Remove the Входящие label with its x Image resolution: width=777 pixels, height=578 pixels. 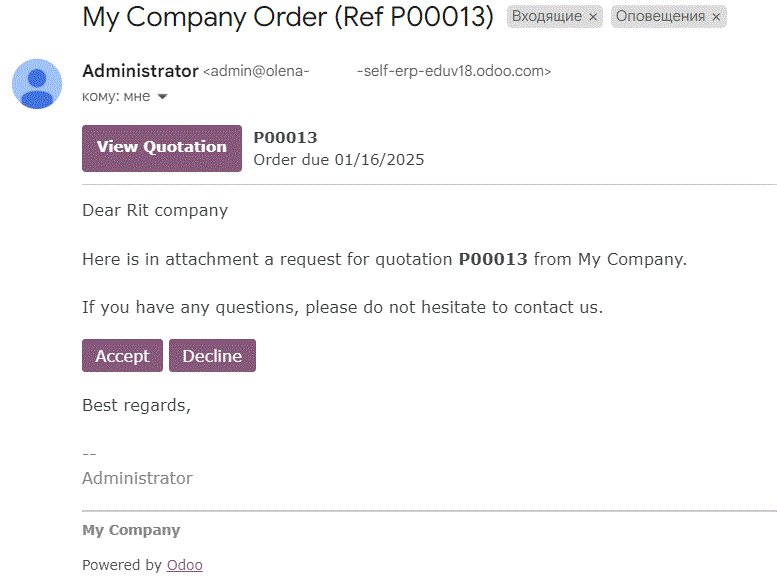pyautogui.click(x=593, y=17)
